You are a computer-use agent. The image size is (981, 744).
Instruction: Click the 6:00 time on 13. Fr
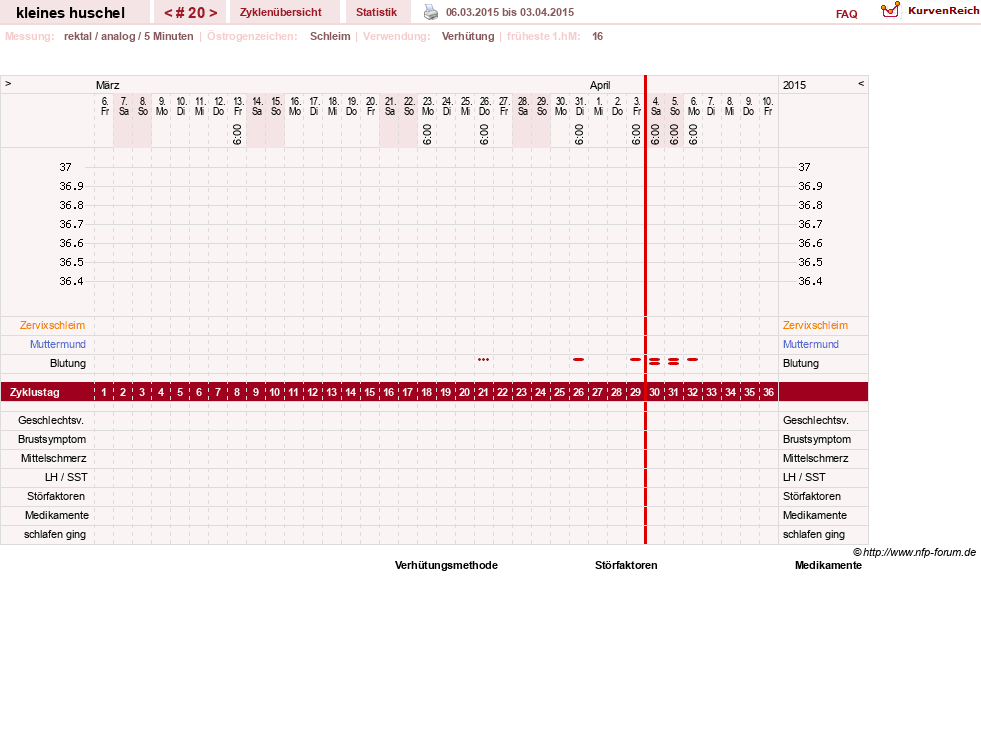[237, 135]
